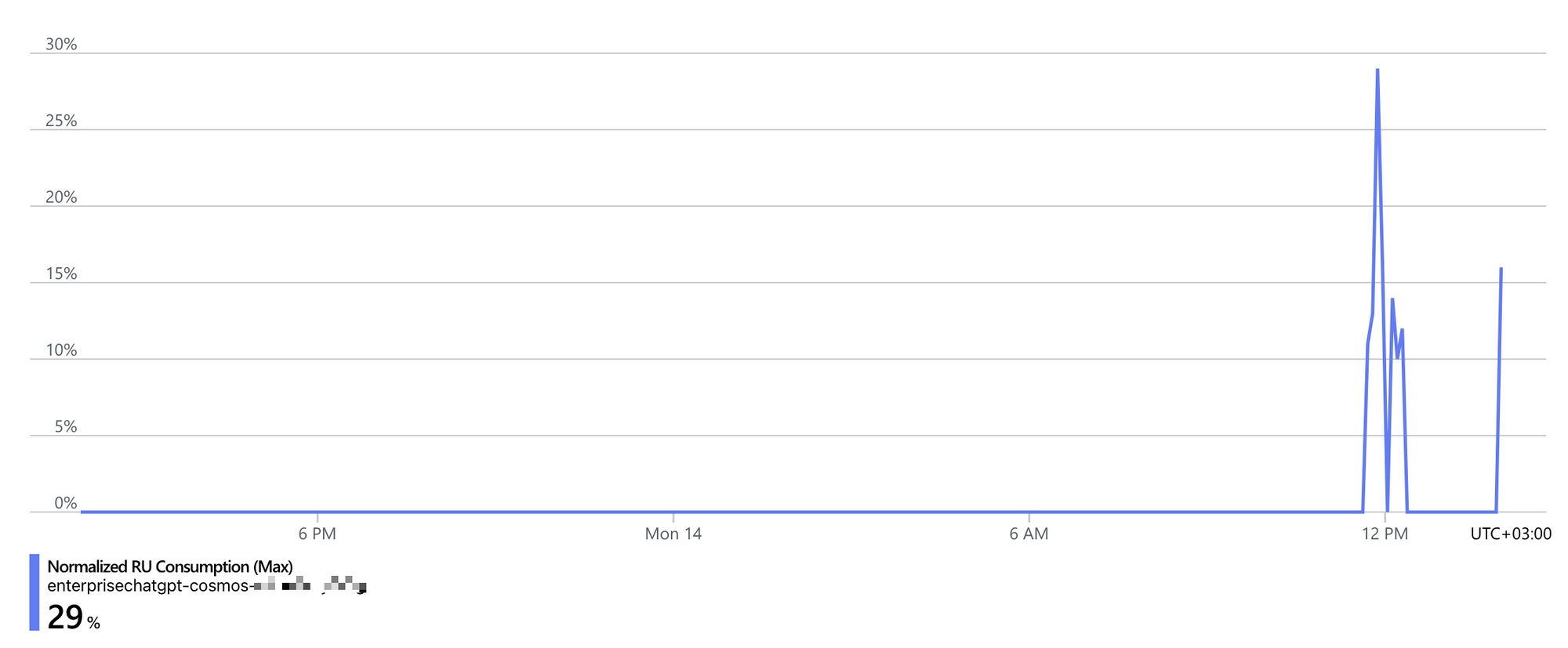Select the 6 AM x-axis label
Image resolution: width=1568 pixels, height=648 pixels.
pyautogui.click(x=1029, y=534)
